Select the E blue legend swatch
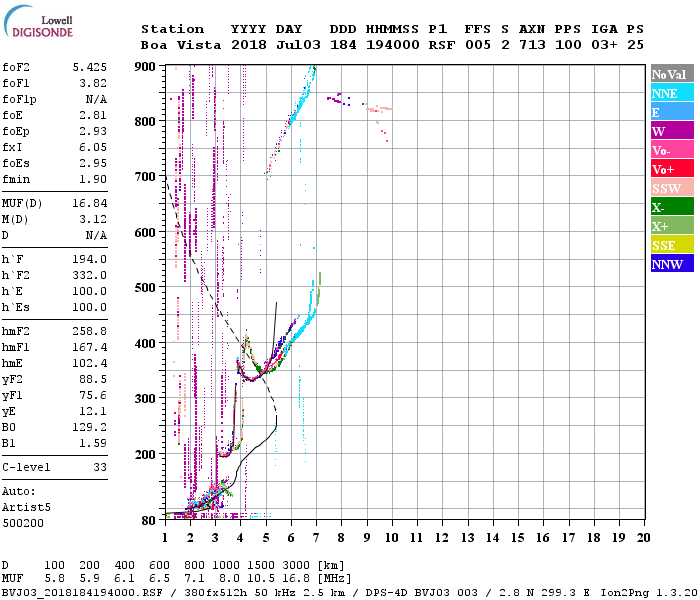Viewport: 700px width, 600px height. tap(672, 112)
